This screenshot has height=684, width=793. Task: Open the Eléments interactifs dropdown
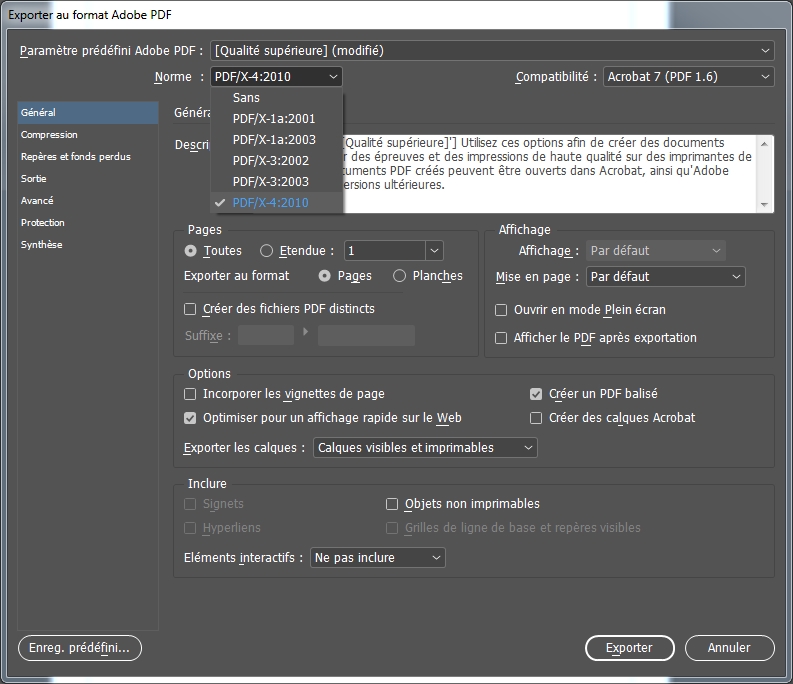[378, 558]
